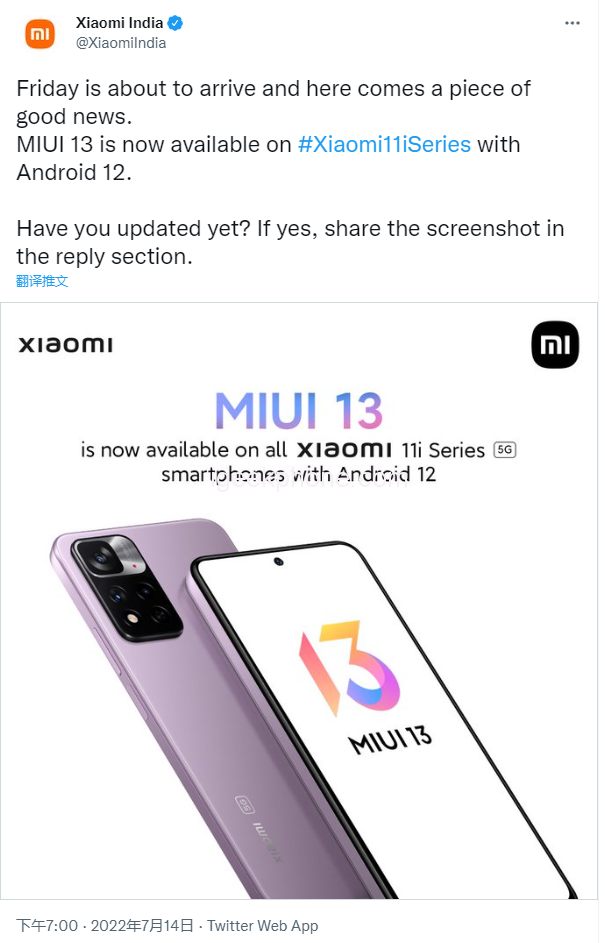Click the phone's front punch-hole camera
Screen dimensions: 605x943
click(278, 562)
